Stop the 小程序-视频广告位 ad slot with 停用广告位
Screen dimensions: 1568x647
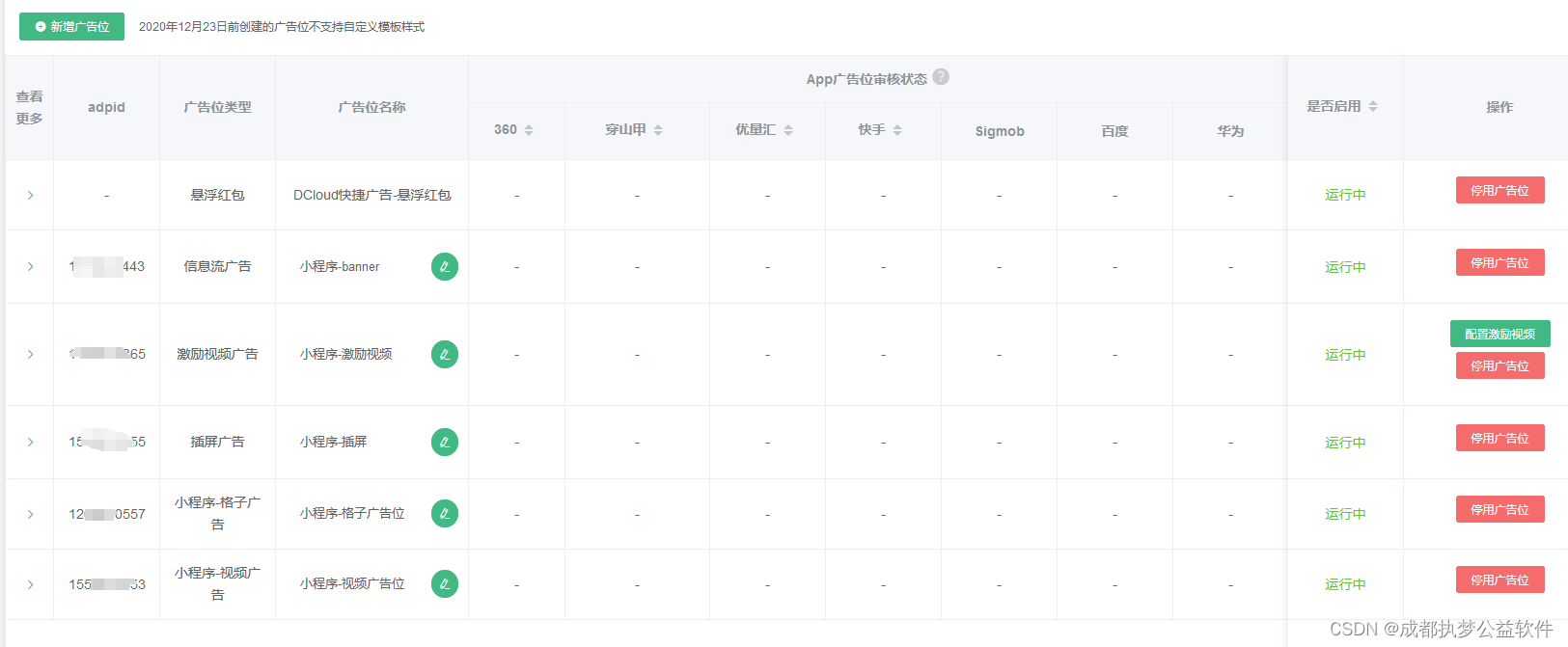1499,580
